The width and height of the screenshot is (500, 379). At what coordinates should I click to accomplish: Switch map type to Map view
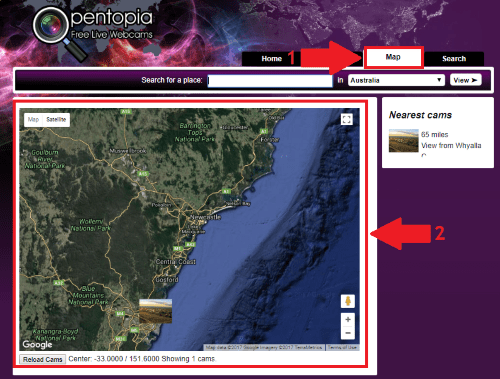33,119
